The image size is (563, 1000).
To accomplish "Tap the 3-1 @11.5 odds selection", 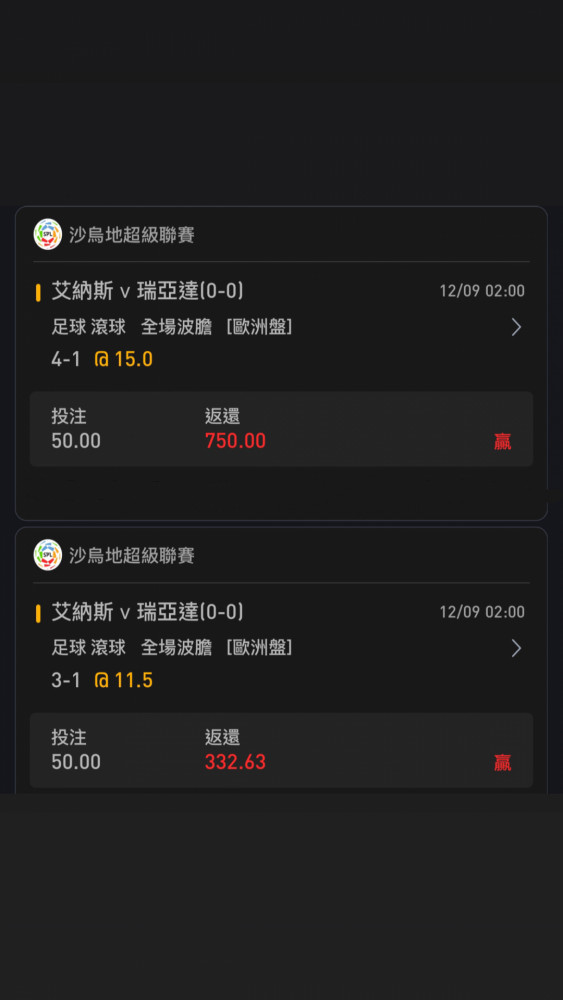I will [102, 680].
